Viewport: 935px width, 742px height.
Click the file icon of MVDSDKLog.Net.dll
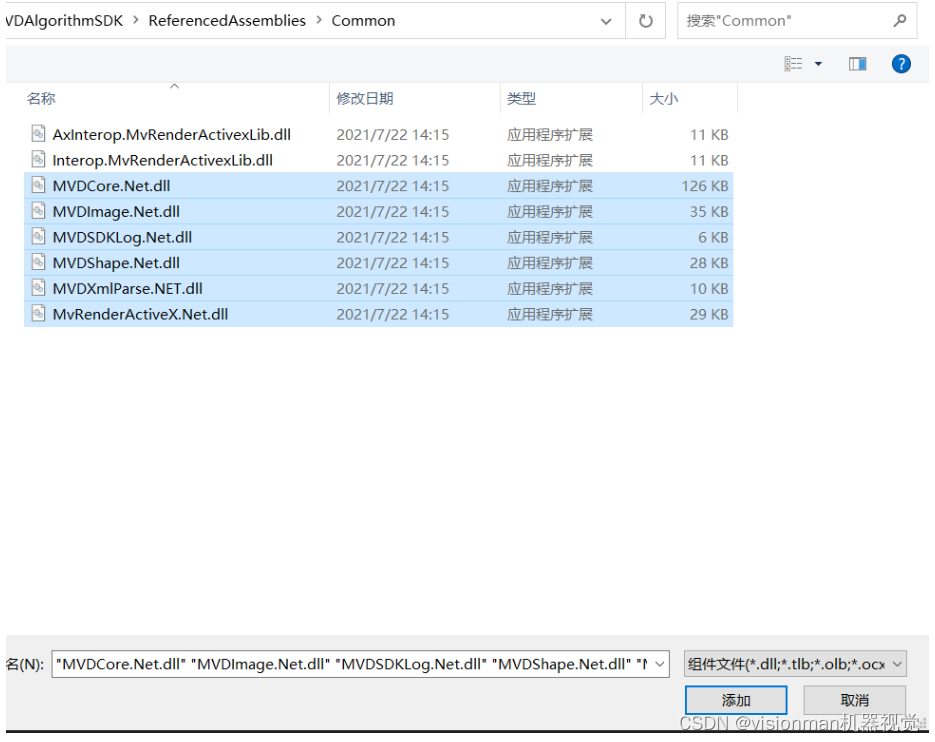(38, 236)
